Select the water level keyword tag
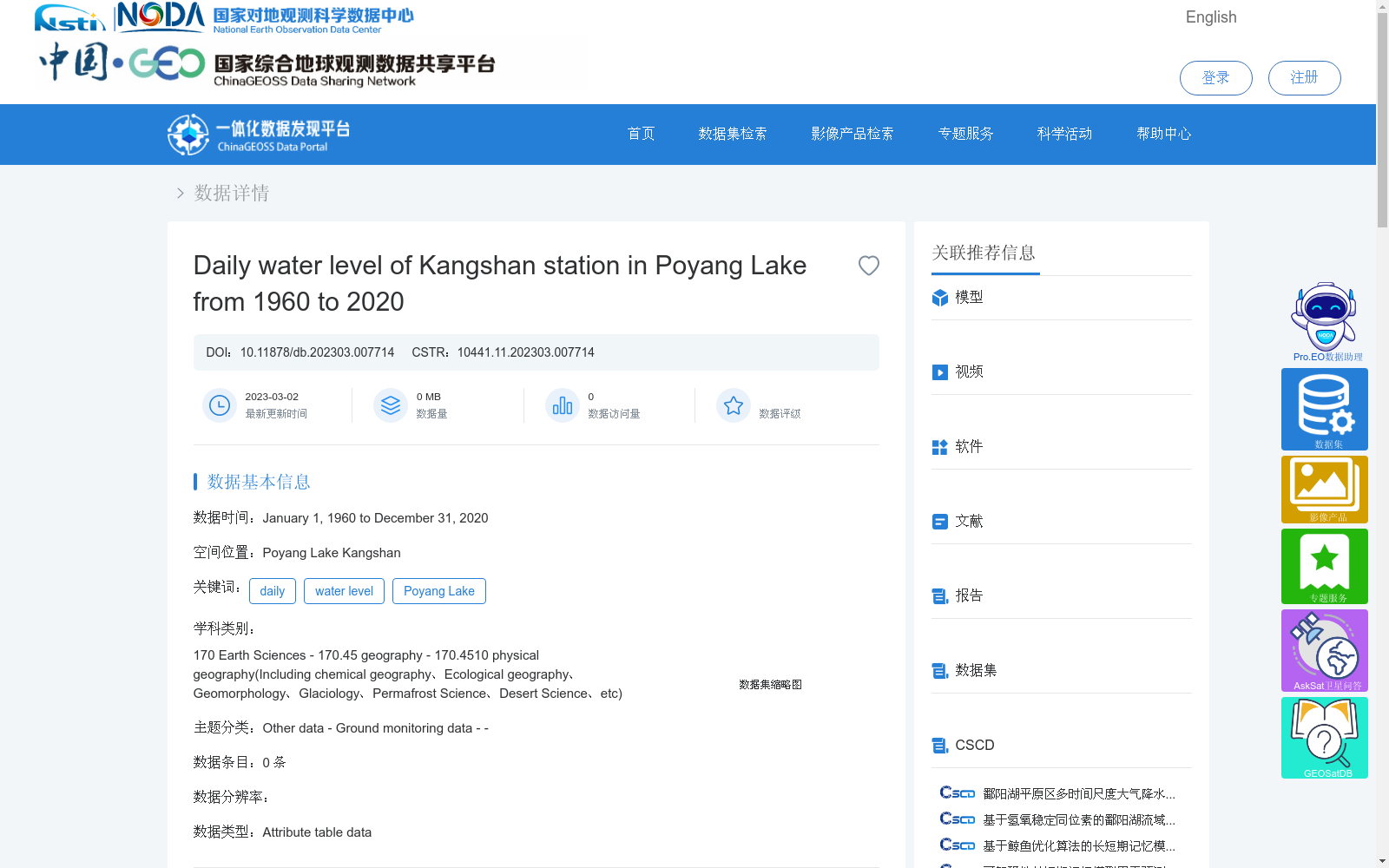This screenshot has width=1389, height=868. pos(344,591)
